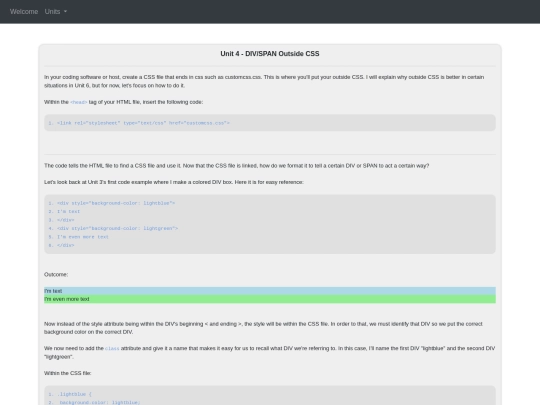Click the ".lightblue {" code line
This screenshot has width=540, height=405.
pyautogui.click(x=74, y=394)
